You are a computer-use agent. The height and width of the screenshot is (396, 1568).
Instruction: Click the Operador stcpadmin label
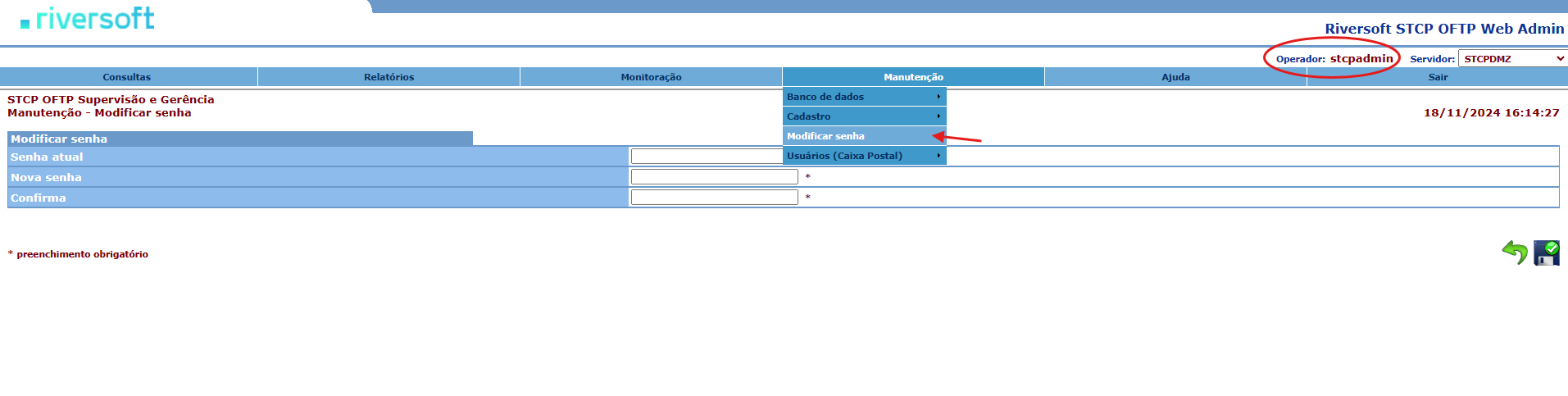(x=1334, y=58)
